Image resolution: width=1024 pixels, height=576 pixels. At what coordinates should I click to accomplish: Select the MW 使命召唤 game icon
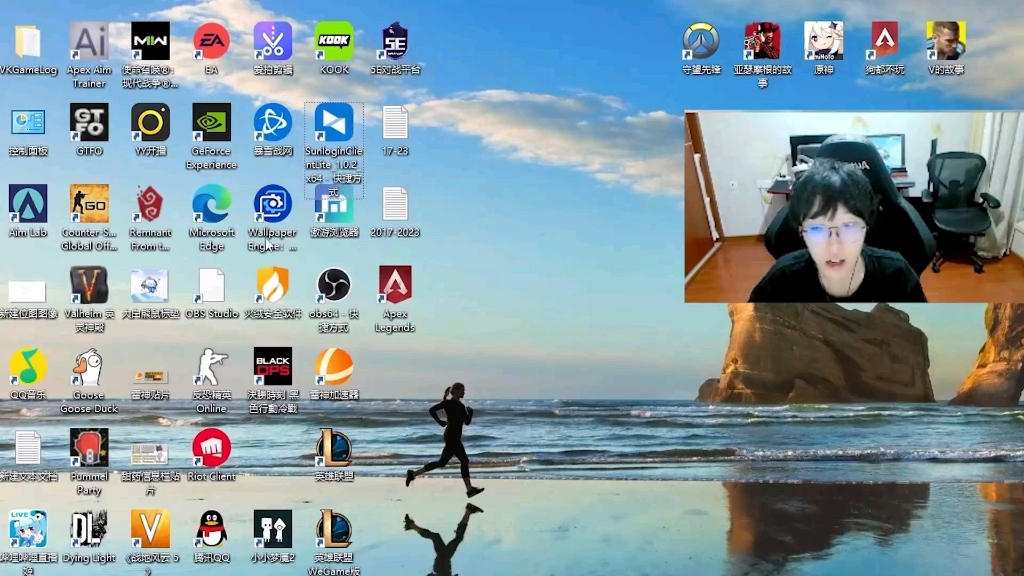(x=150, y=41)
